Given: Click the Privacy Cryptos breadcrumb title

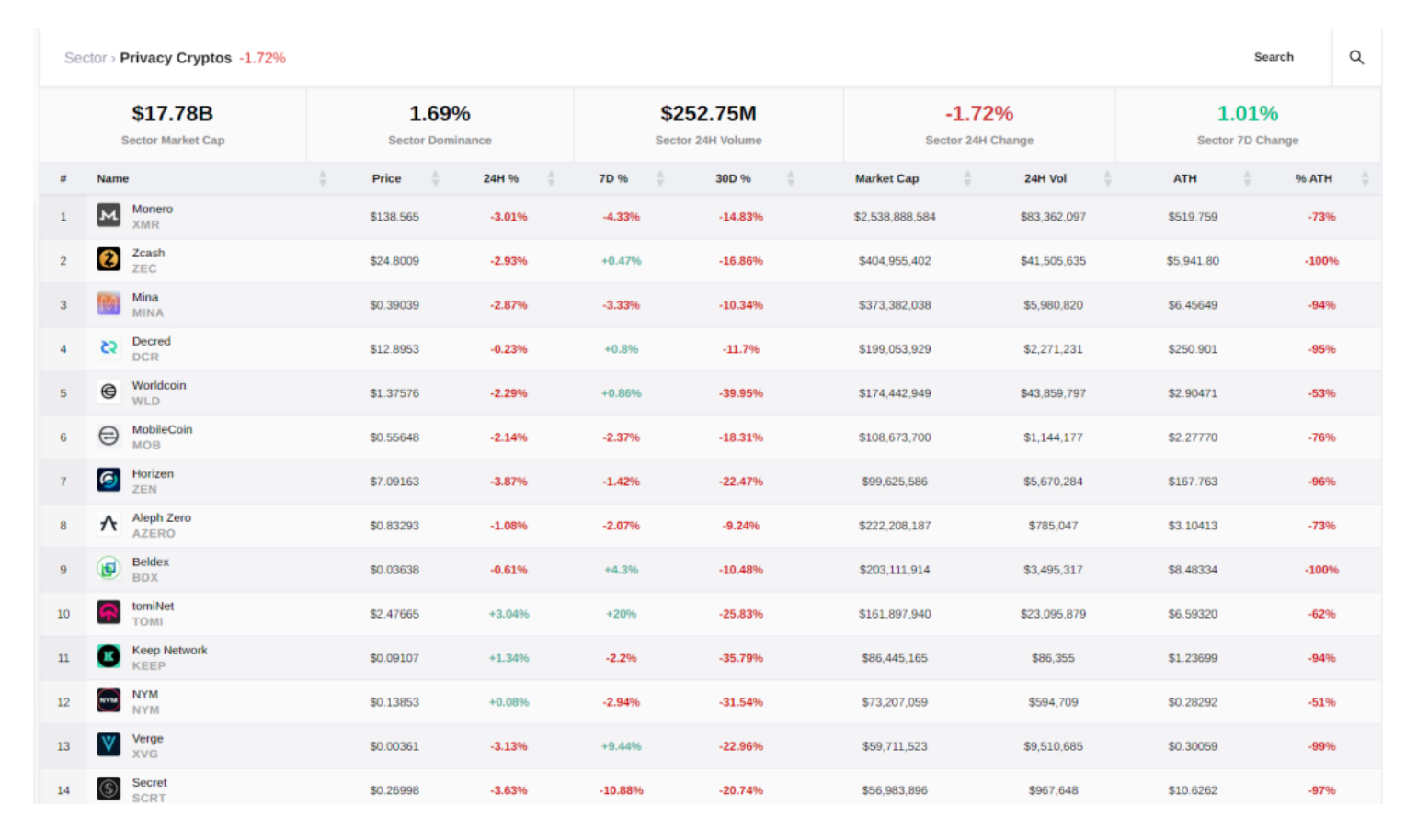Looking at the screenshot, I should tap(176, 58).
